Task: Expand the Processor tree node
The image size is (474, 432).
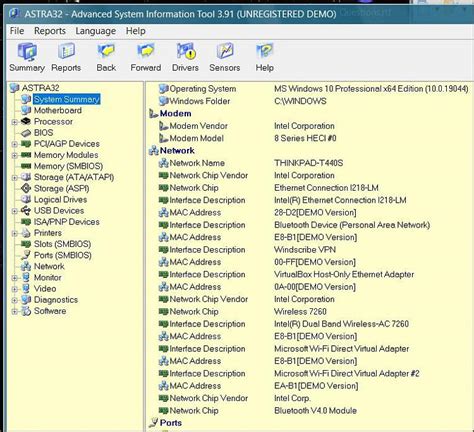Action: point(14,122)
